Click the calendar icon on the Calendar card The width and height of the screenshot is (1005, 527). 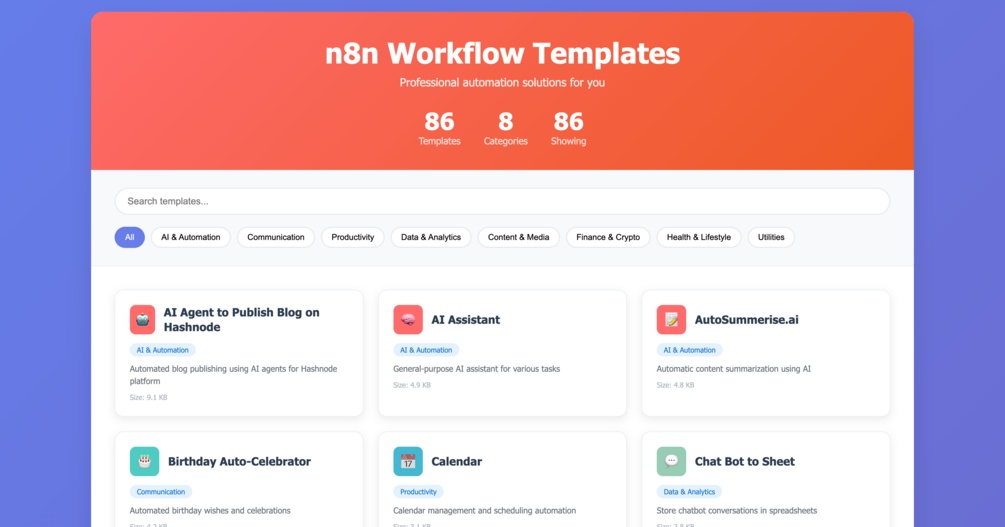pos(408,461)
